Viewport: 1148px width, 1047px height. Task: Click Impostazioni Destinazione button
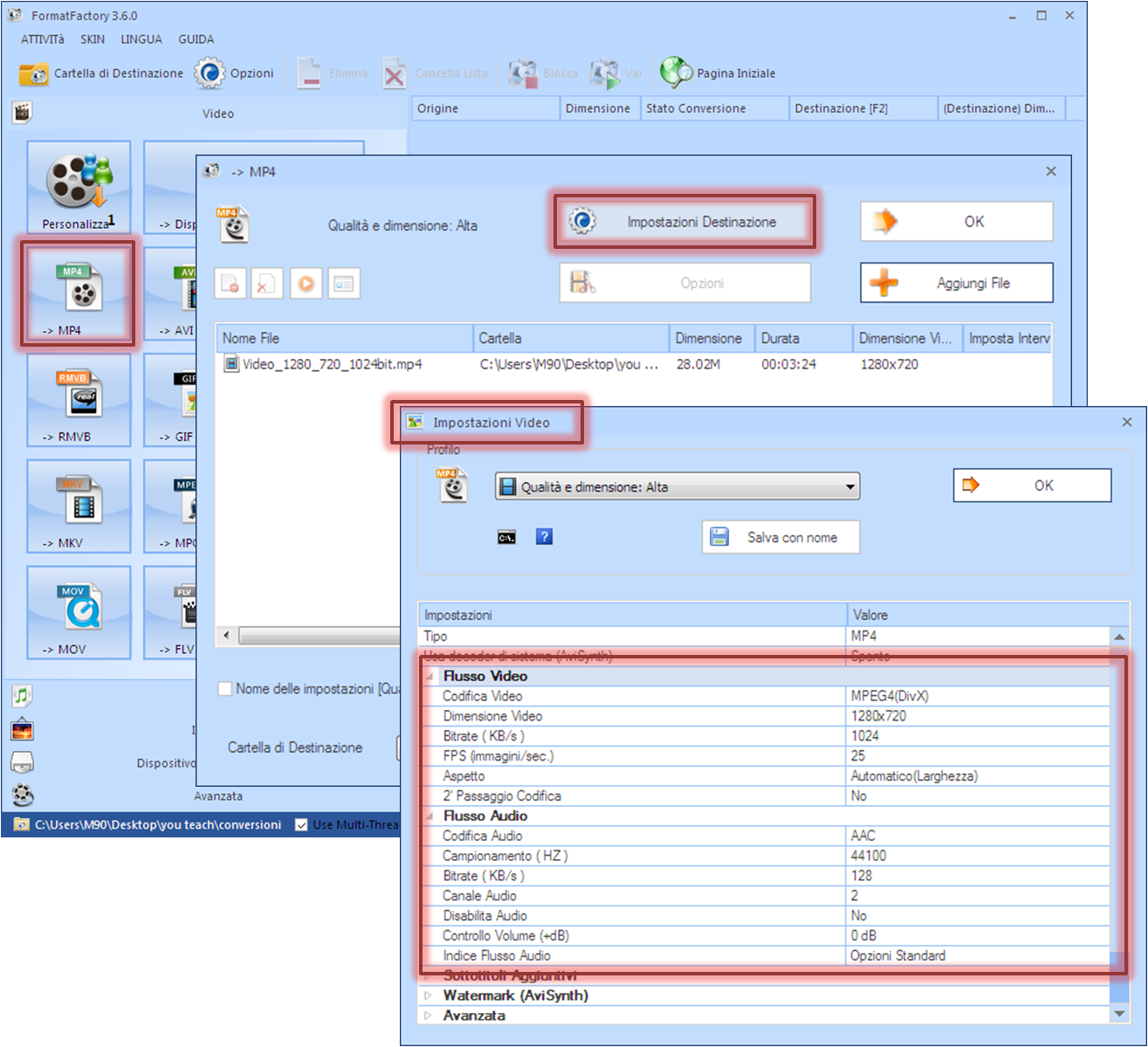(x=684, y=222)
